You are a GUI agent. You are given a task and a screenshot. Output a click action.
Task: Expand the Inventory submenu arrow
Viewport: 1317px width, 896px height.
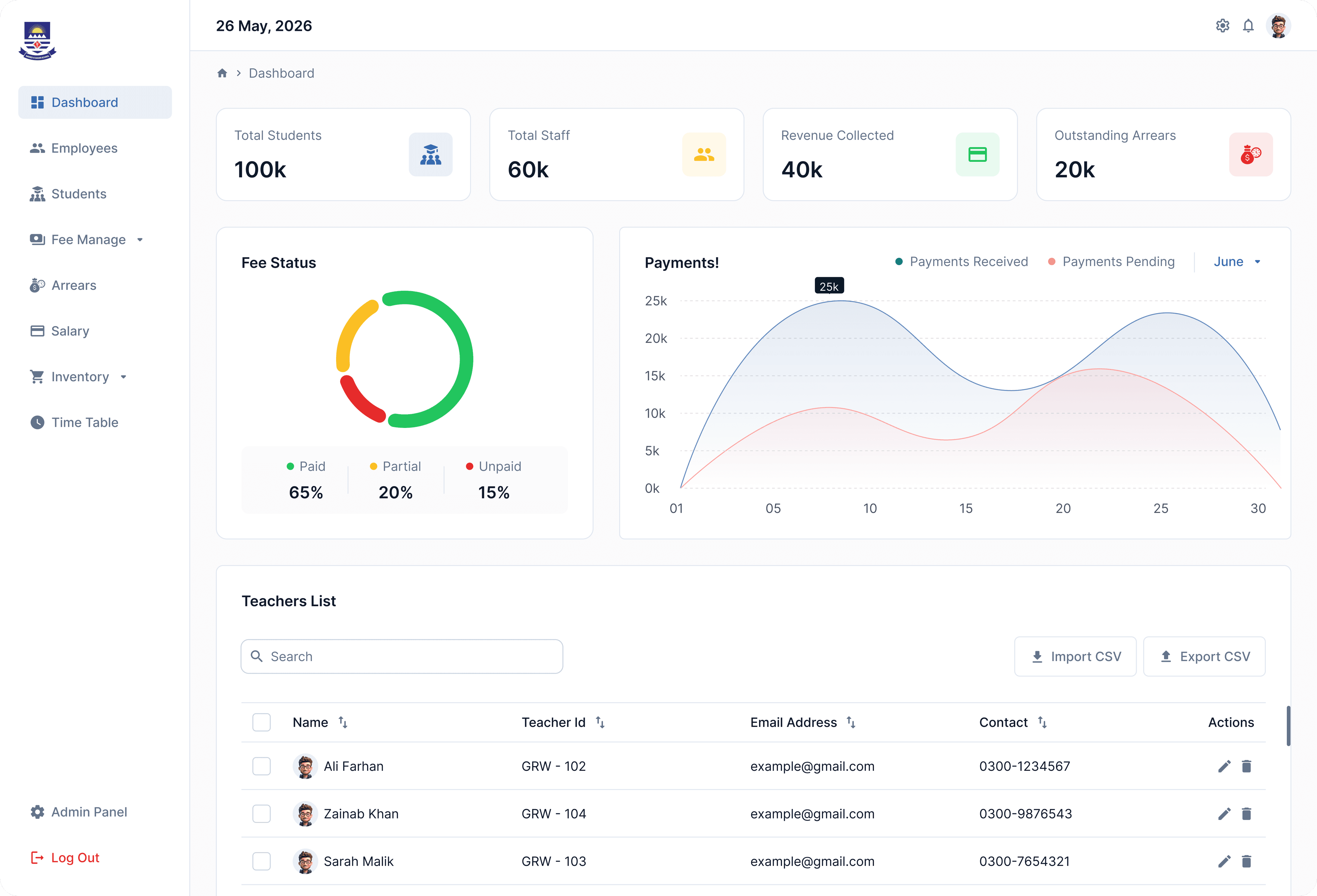(x=123, y=377)
